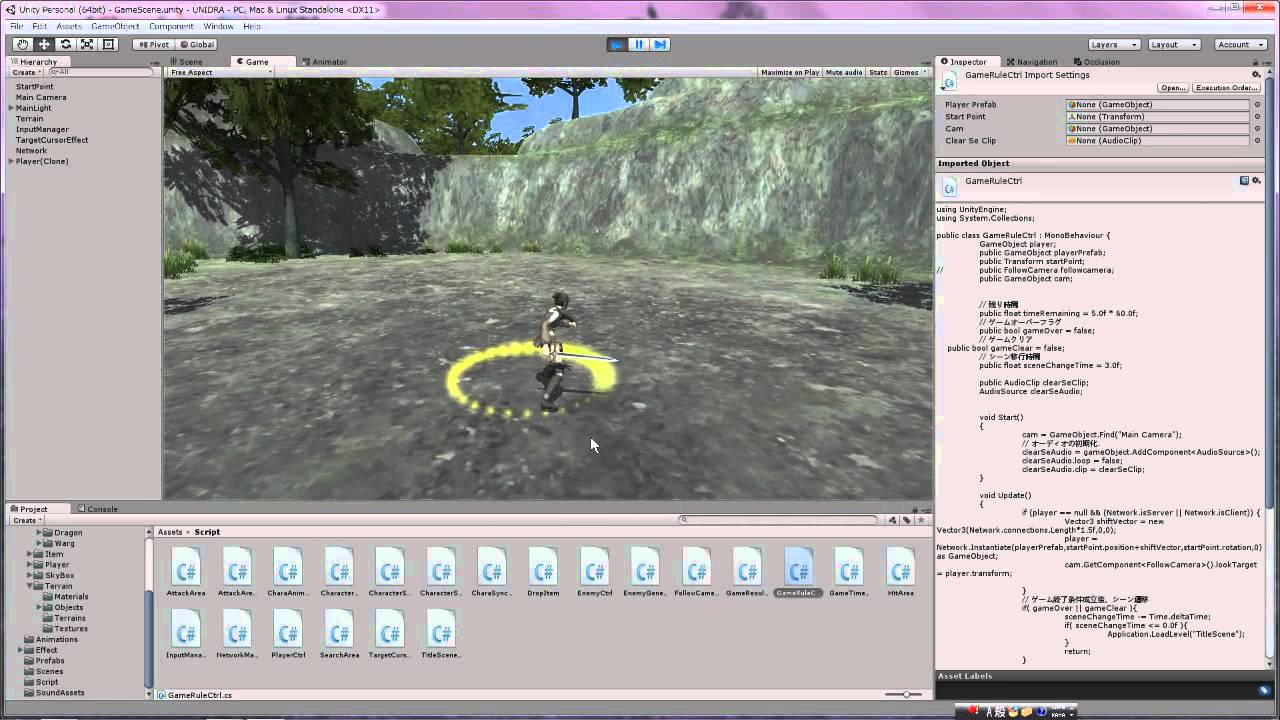
Task: Select the Move tool
Action: click(x=44, y=44)
